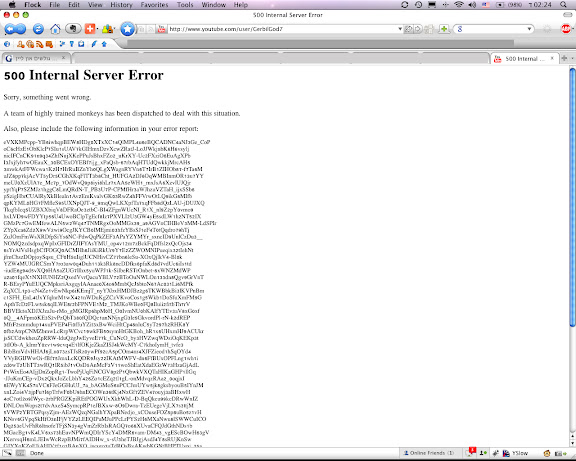Open the volume menu bar icon
Image resolution: width=576 pixels, height=461 pixels.
pyautogui.click(x=472, y=5)
